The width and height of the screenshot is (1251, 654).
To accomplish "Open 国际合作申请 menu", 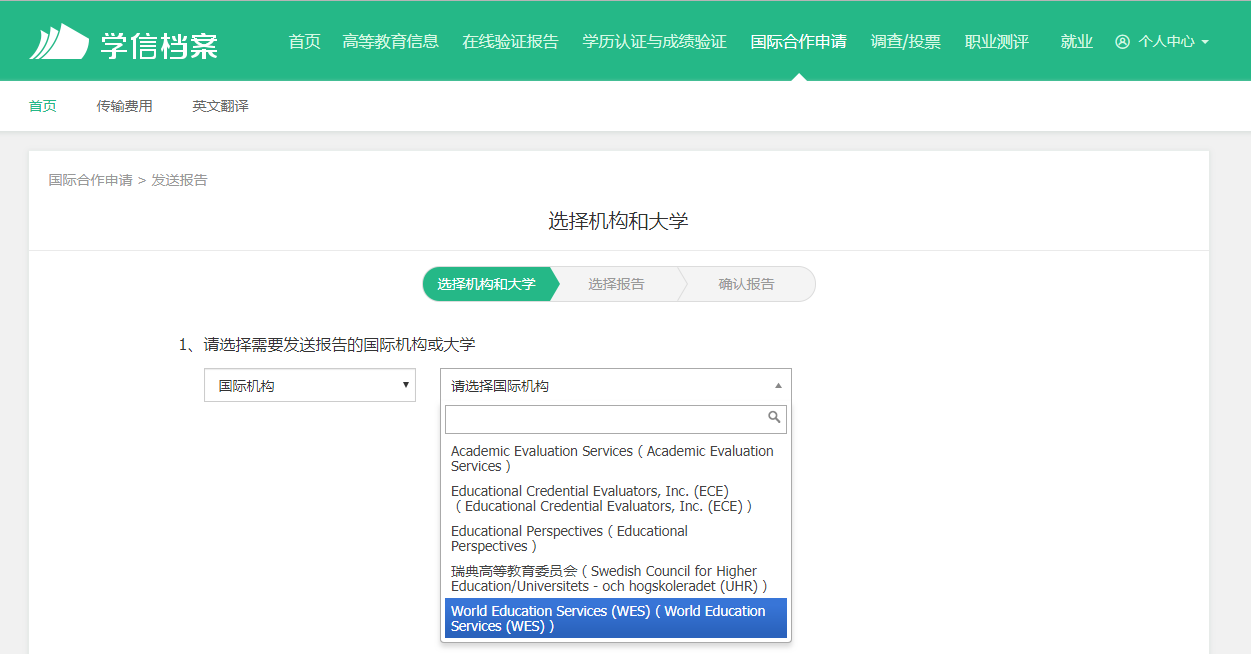I will [x=798, y=42].
